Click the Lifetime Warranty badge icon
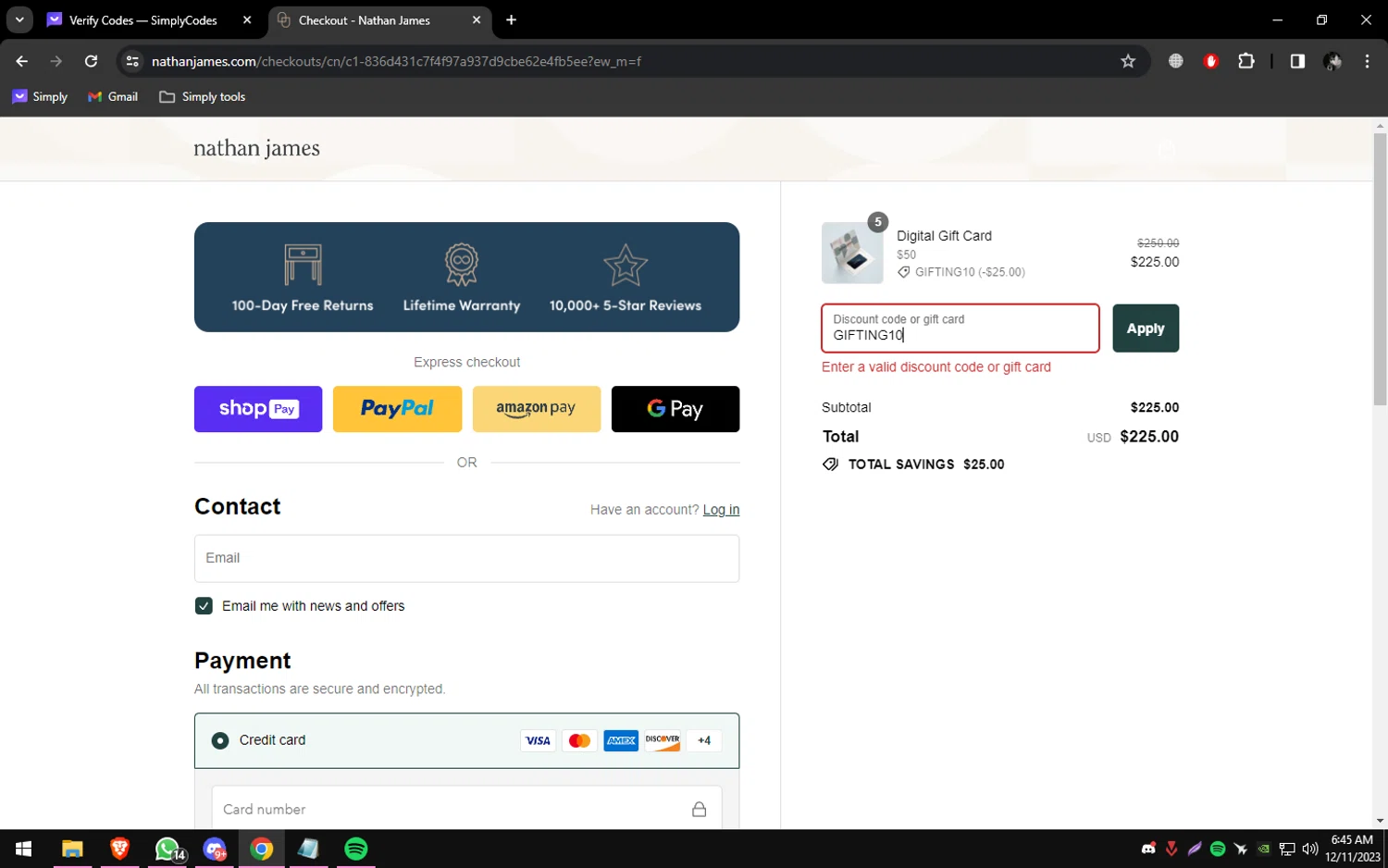This screenshot has height=868, width=1388. click(462, 265)
